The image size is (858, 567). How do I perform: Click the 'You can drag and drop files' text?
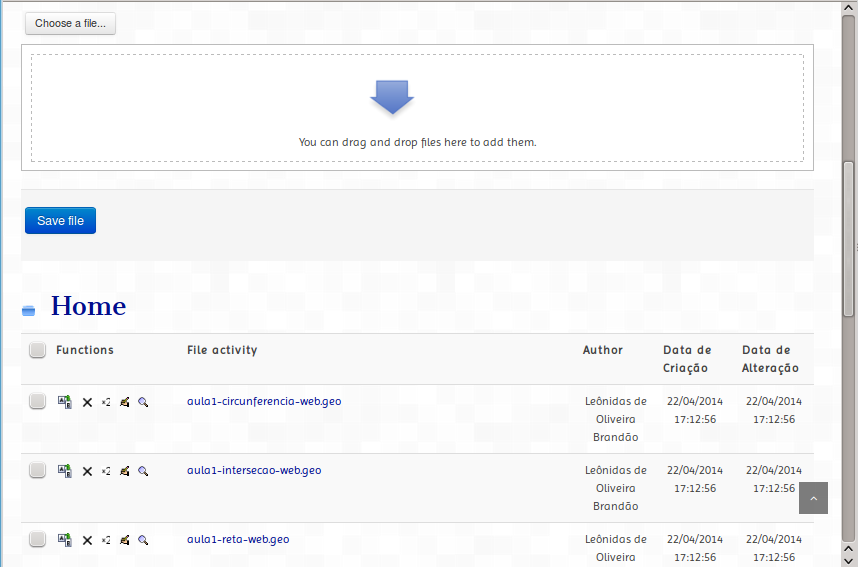coord(418,142)
